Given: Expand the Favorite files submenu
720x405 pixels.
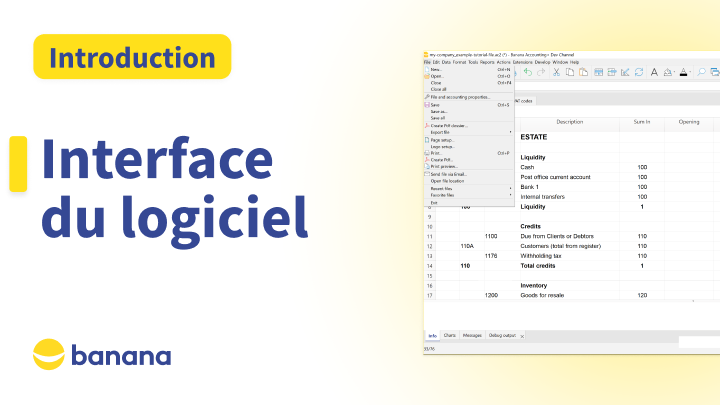Looking at the screenshot, I should (x=468, y=195).
